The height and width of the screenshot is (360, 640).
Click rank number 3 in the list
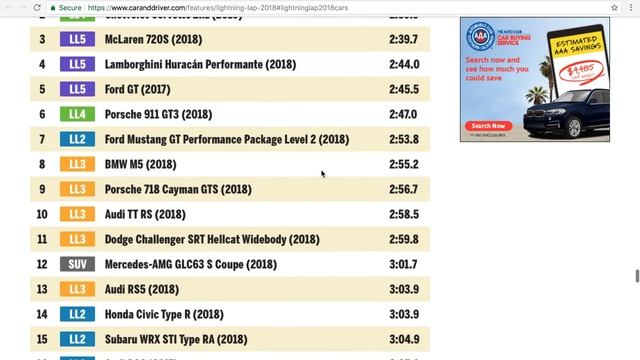pyautogui.click(x=42, y=39)
